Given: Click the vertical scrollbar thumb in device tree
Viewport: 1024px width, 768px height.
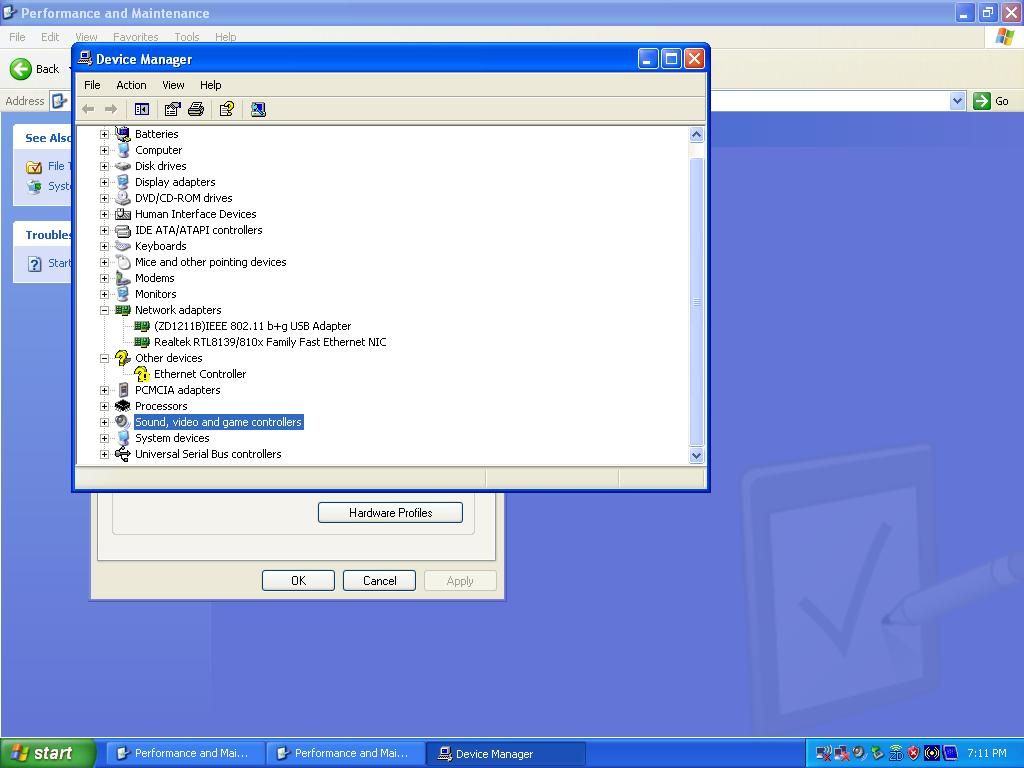Looking at the screenshot, I should [696, 302].
